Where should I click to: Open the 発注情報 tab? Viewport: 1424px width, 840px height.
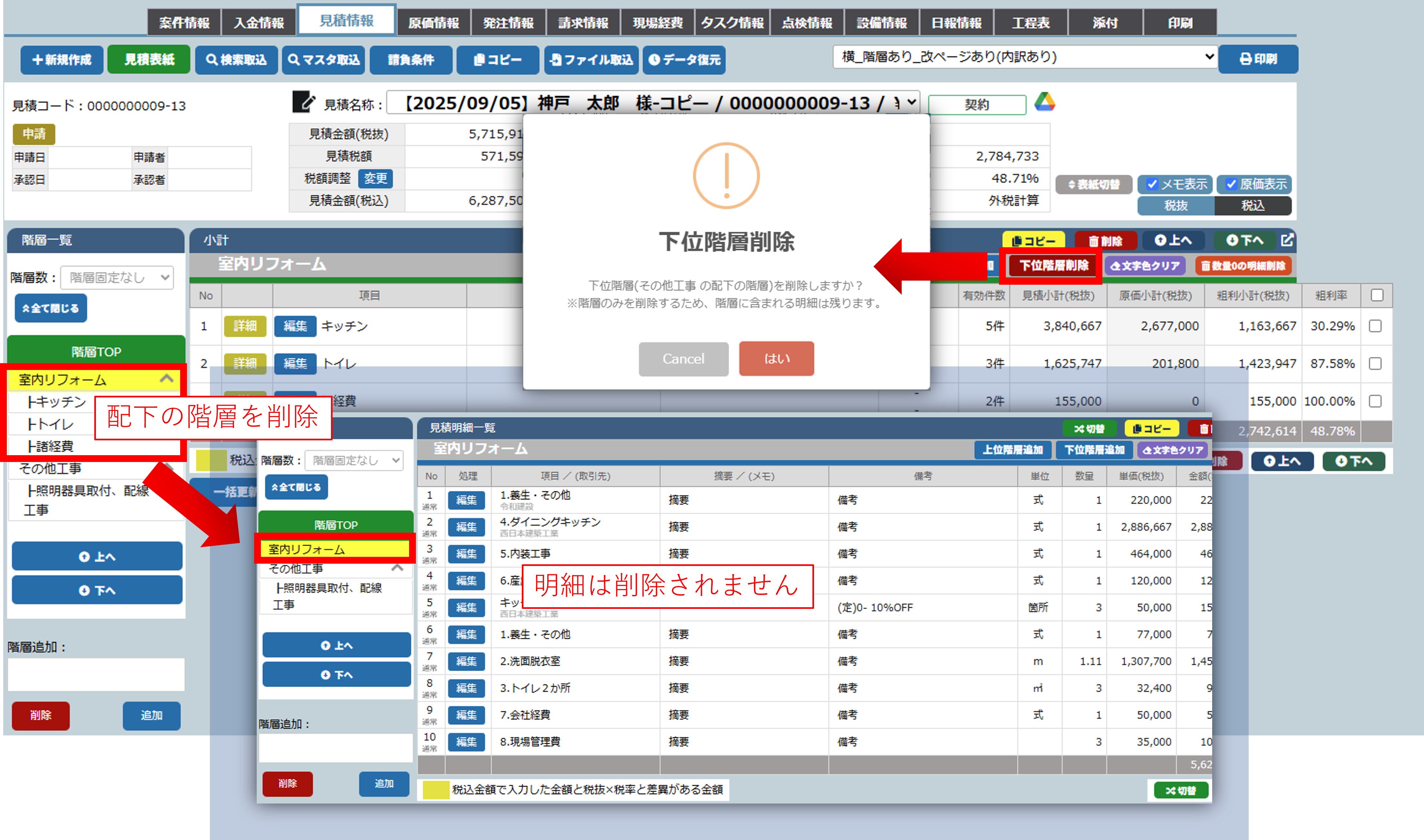coord(508,23)
